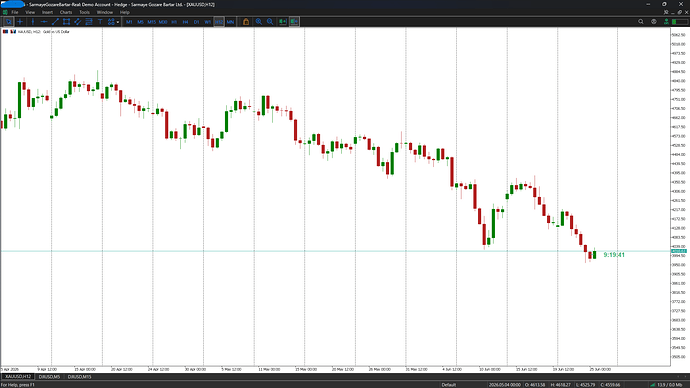The image size is (690, 388).
Task: Toggle the D1 timeframe button
Action: [x=196, y=22]
